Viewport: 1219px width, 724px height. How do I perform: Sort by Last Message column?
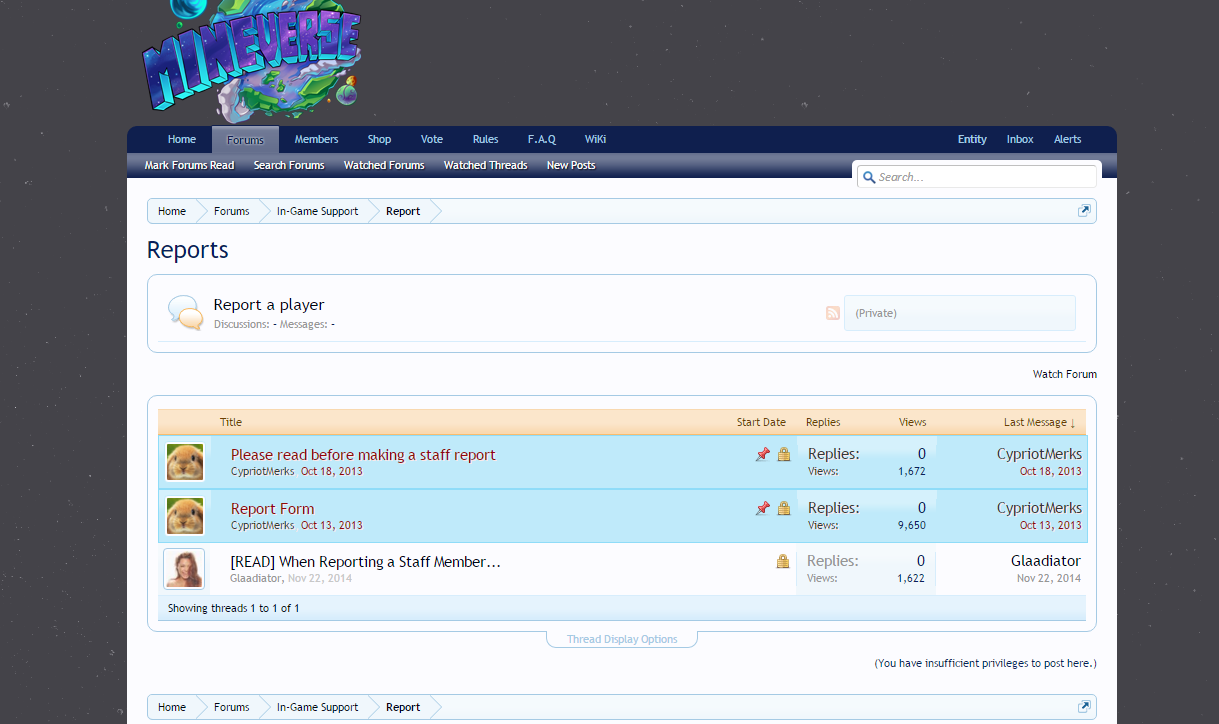click(x=1040, y=422)
